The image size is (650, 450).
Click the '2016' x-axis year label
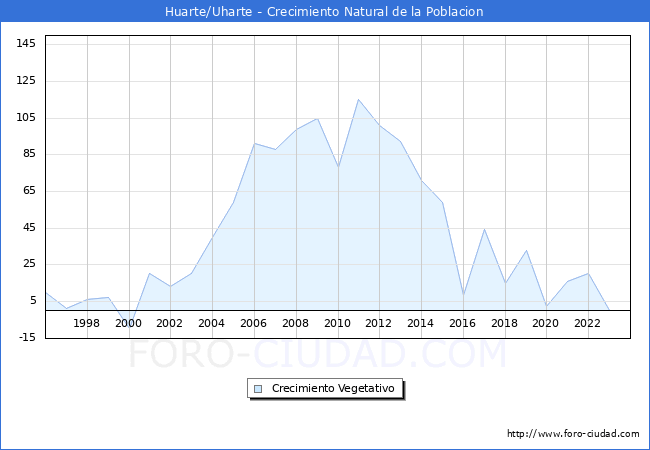pyautogui.click(x=463, y=323)
